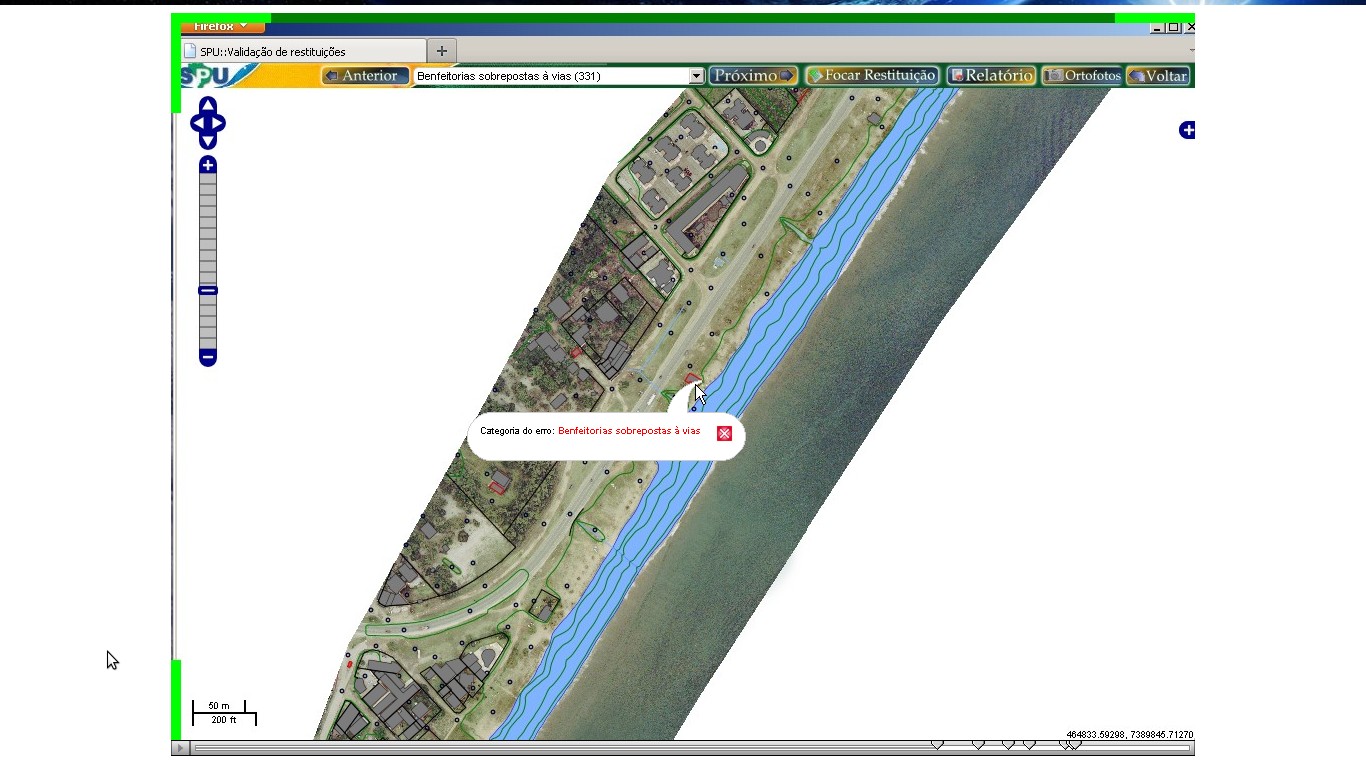Pan the map north with up arrow
This screenshot has height=768, width=1366.
point(208,105)
